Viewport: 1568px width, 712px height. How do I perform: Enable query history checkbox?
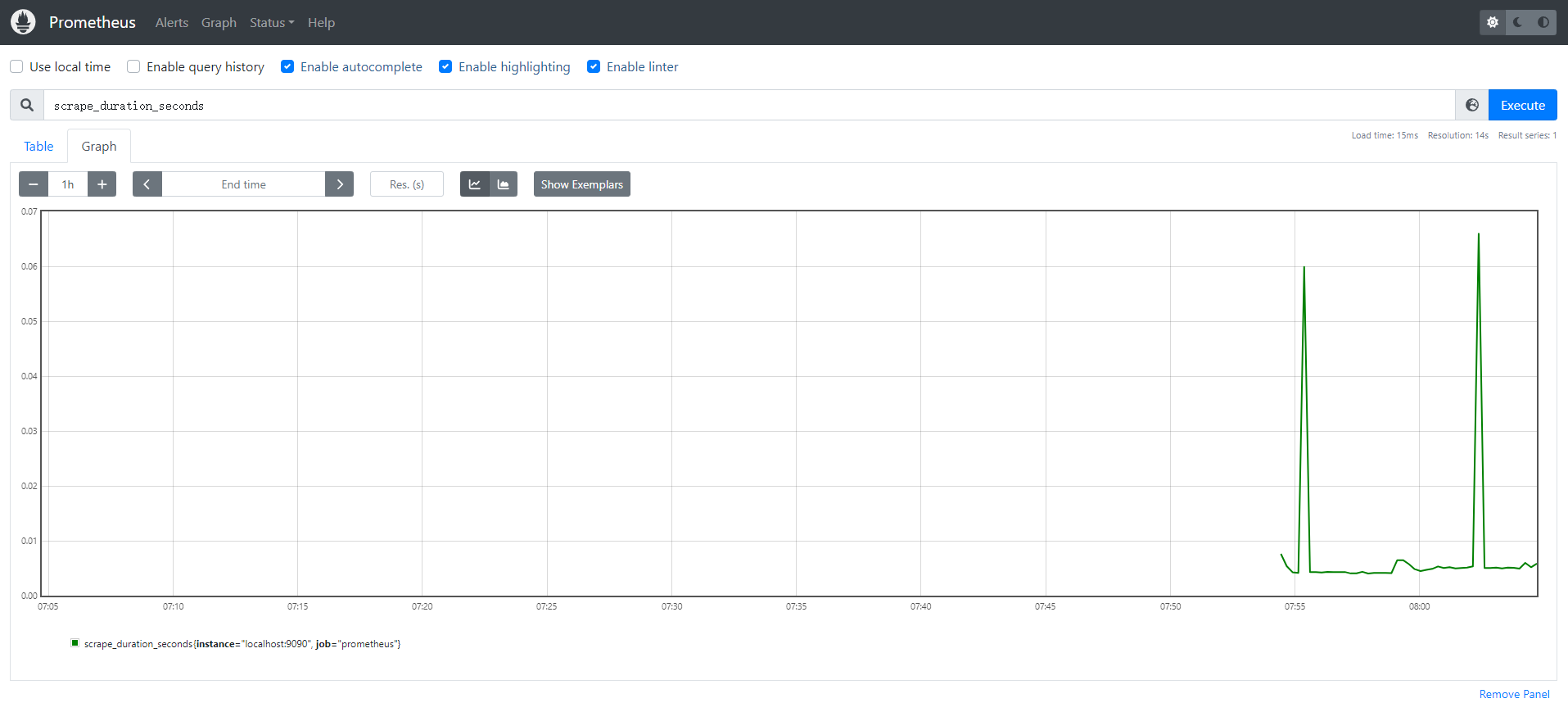coord(133,66)
